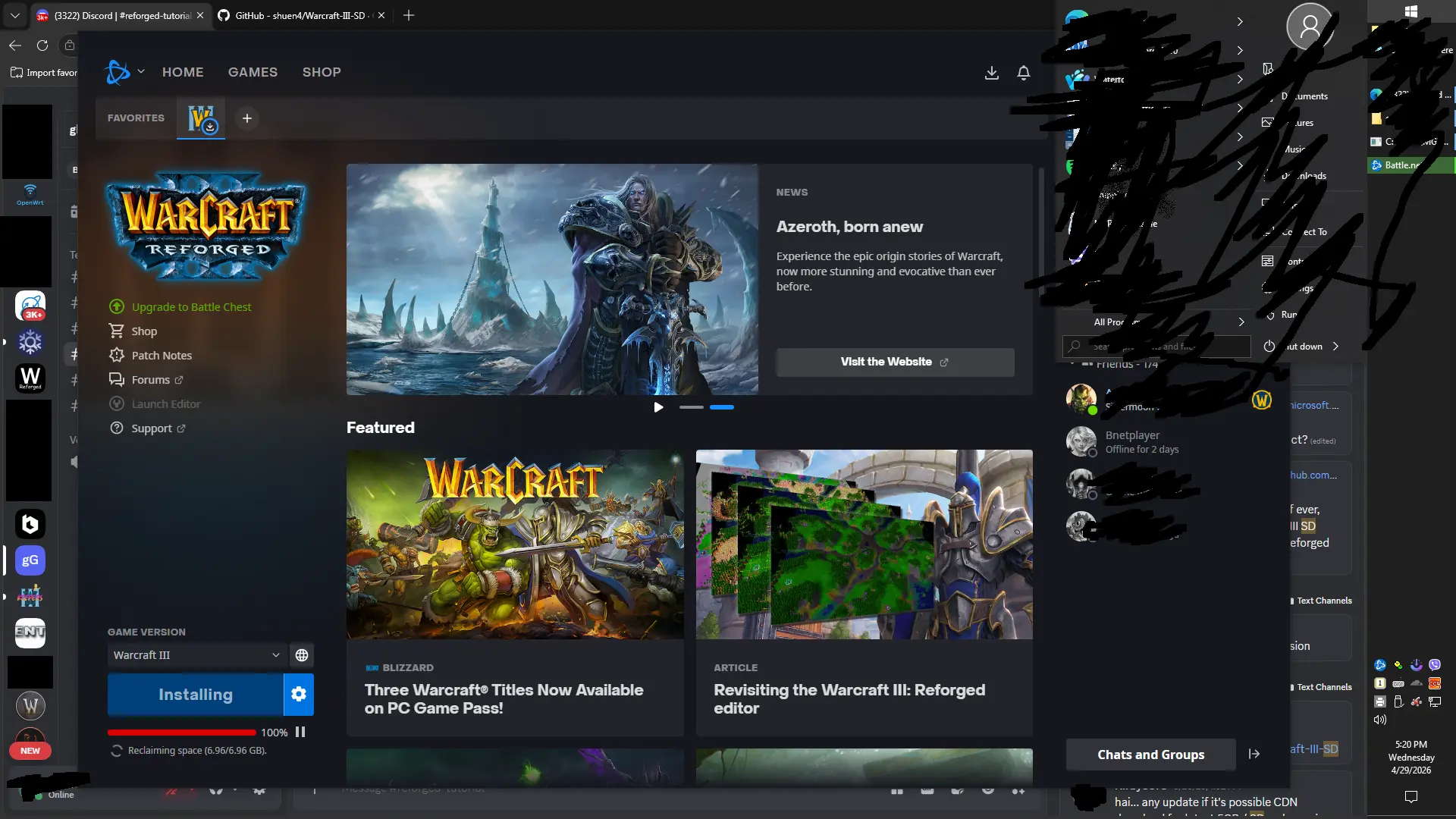This screenshot has height=819, width=1456.
Task: Open Revisiting the Warcraft III Reforged editor article
Action: (864, 593)
